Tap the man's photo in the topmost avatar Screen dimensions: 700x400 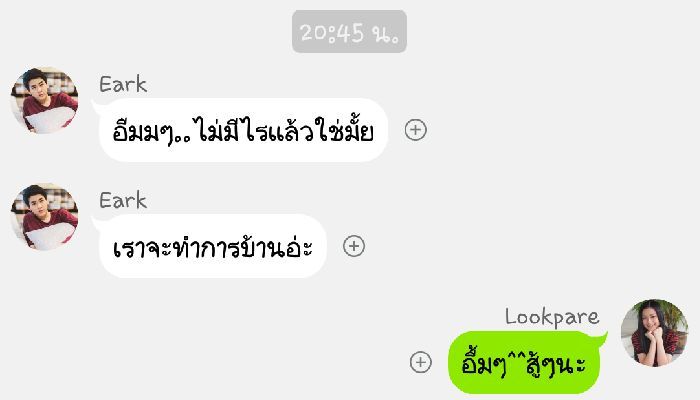point(44,100)
